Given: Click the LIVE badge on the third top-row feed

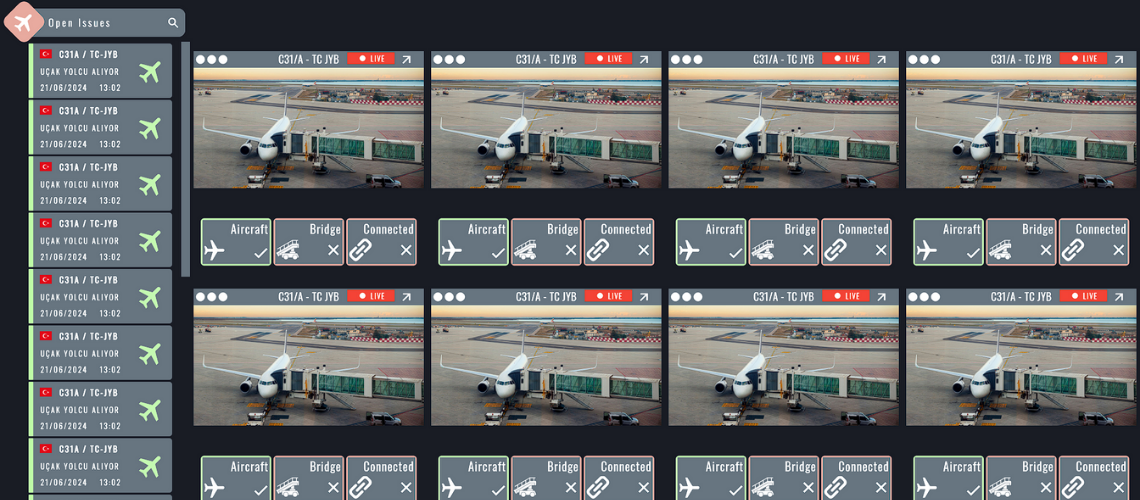Looking at the screenshot, I should point(846,59).
